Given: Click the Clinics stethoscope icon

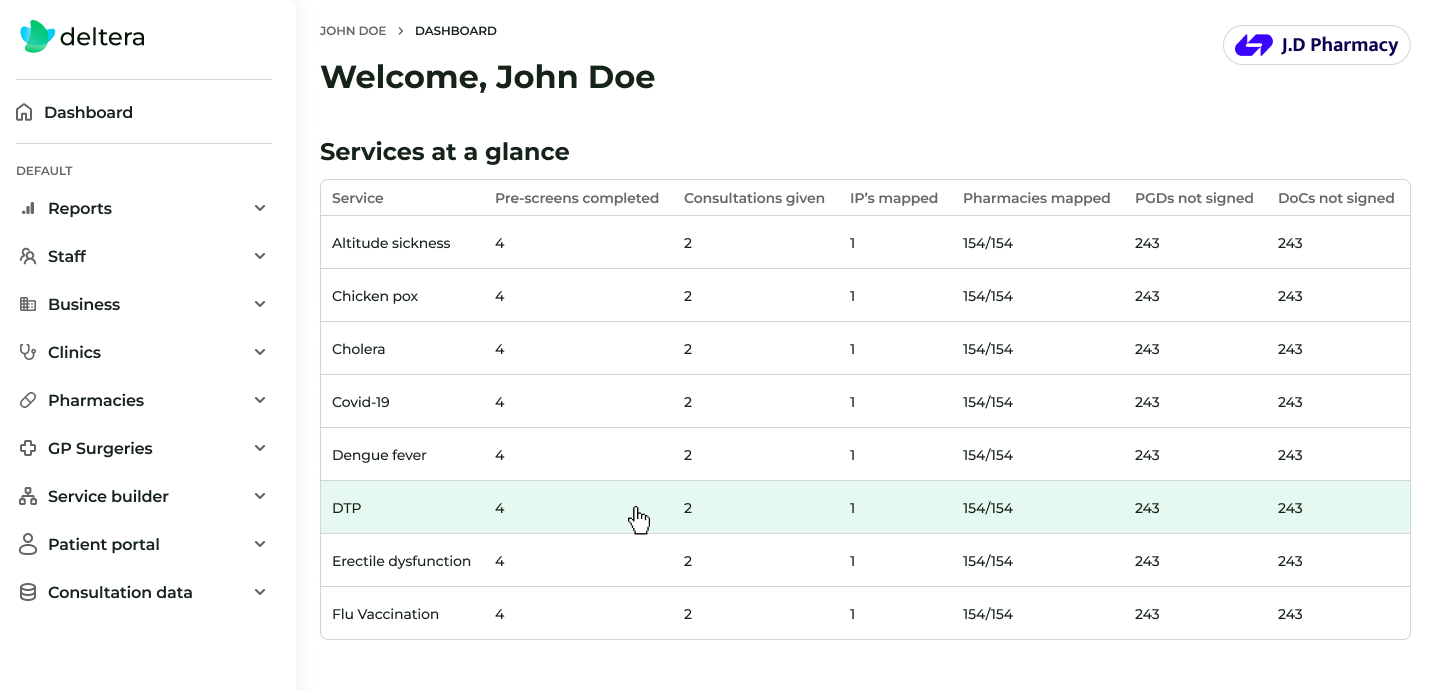Looking at the screenshot, I should click(28, 352).
